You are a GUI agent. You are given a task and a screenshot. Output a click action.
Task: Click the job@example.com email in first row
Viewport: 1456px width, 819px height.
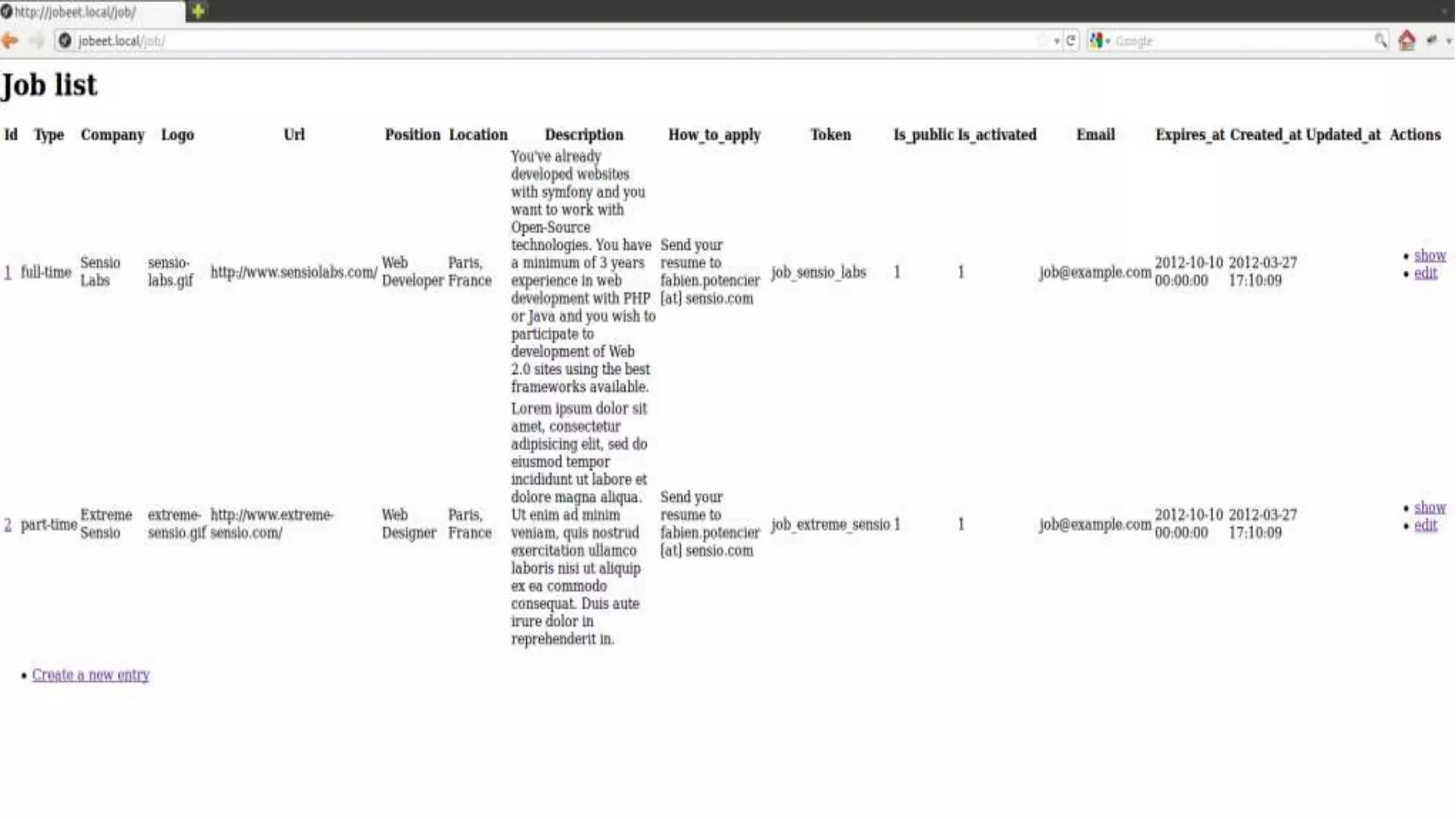tap(1095, 272)
